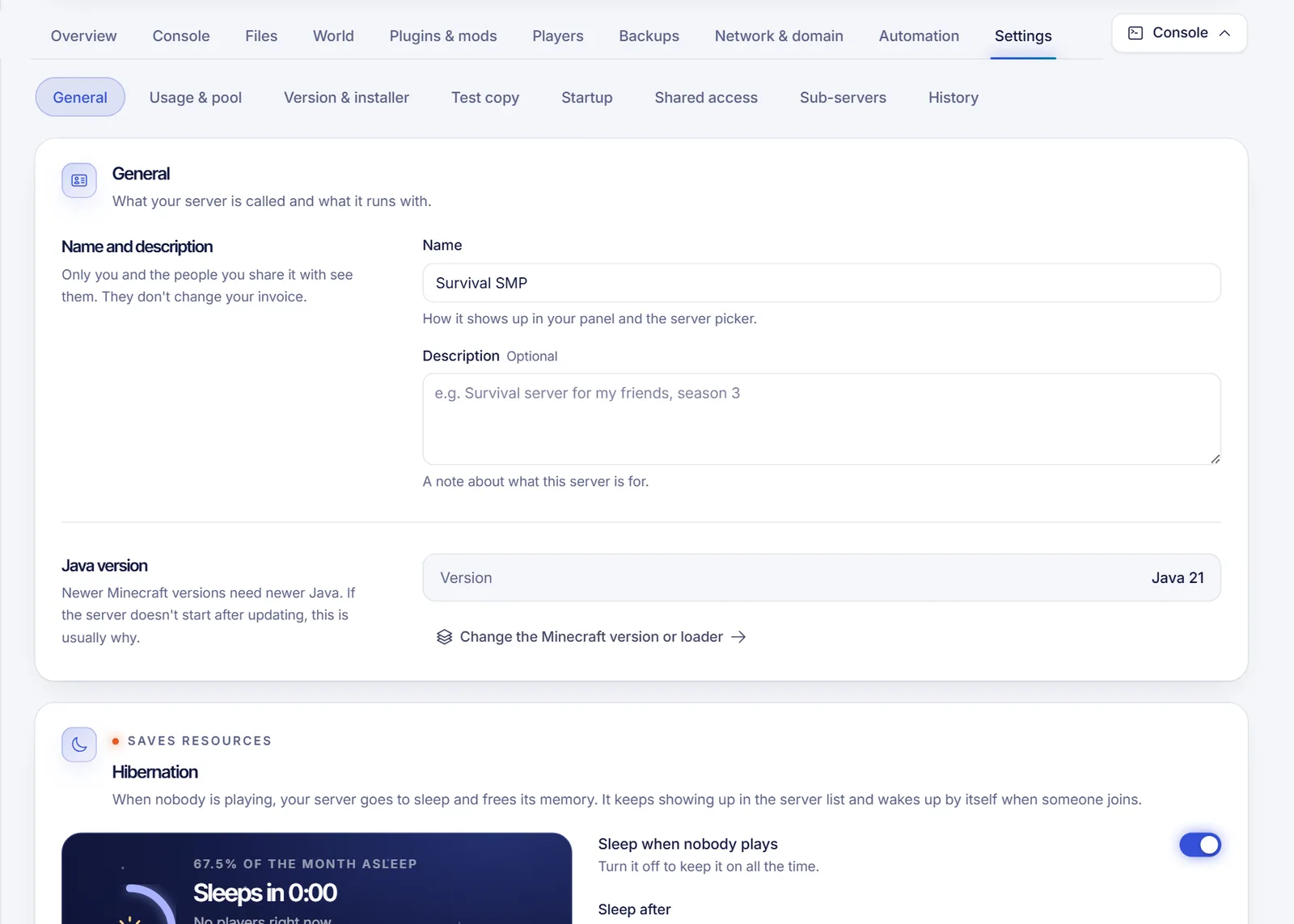Click the Java version heading
Viewport: 1294px width, 924px height.
click(x=104, y=566)
